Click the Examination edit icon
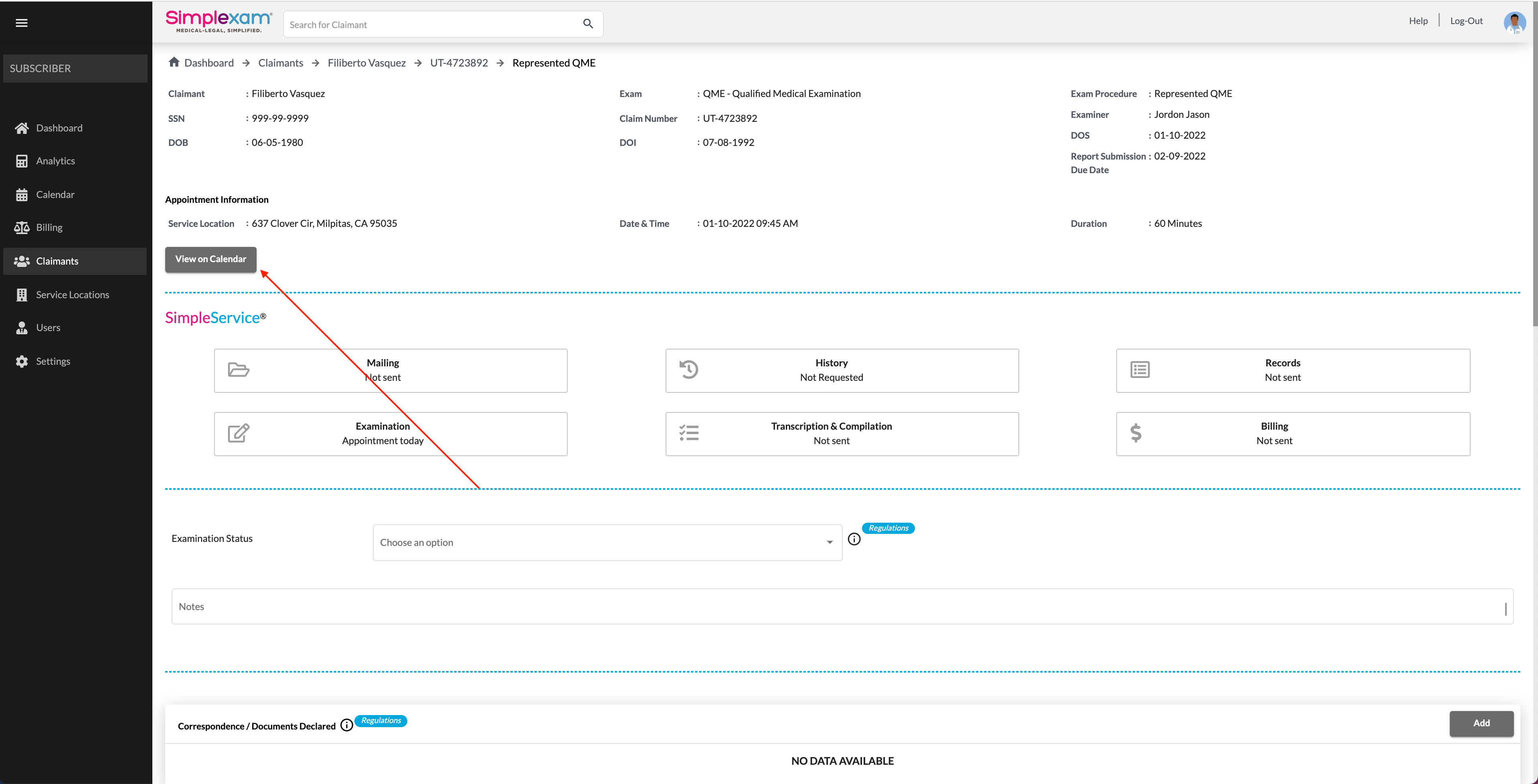This screenshot has width=1538, height=784. pos(238,433)
